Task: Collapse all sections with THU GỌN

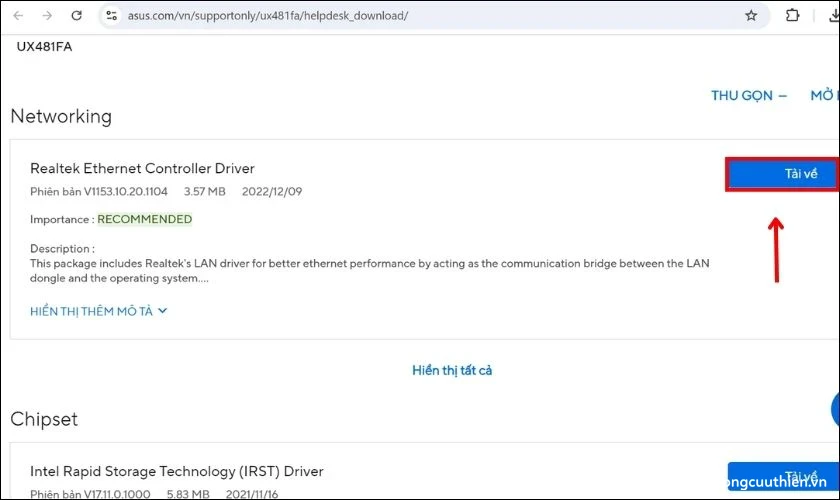Action: pos(749,95)
